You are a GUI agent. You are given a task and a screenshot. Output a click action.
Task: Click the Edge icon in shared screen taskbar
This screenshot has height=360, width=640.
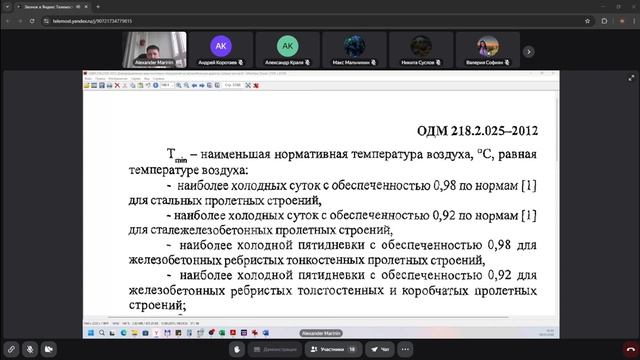pyautogui.click(x=123, y=333)
